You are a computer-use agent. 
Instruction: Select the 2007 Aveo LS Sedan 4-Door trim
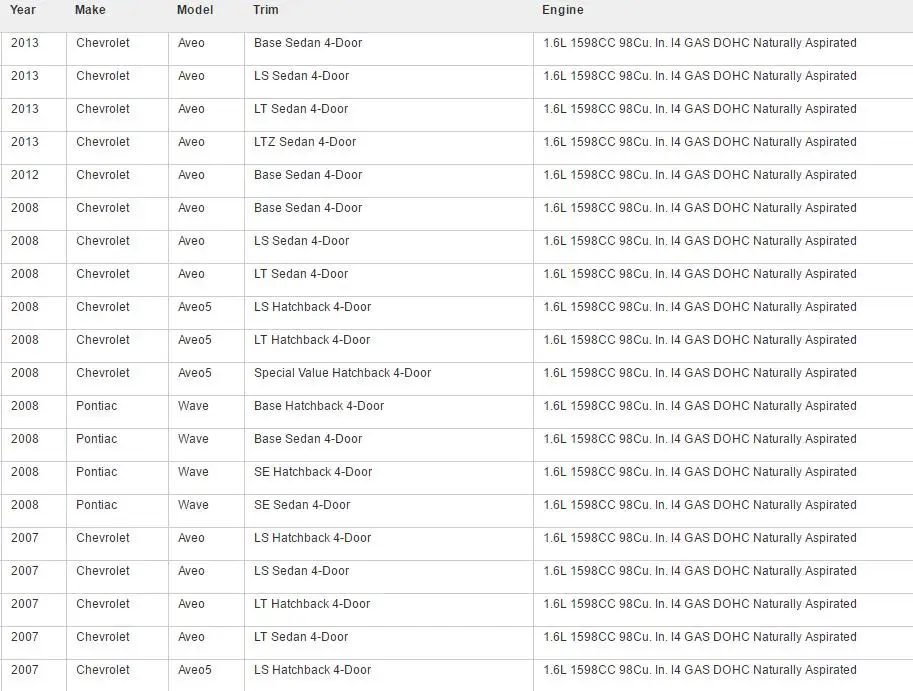(x=301, y=571)
